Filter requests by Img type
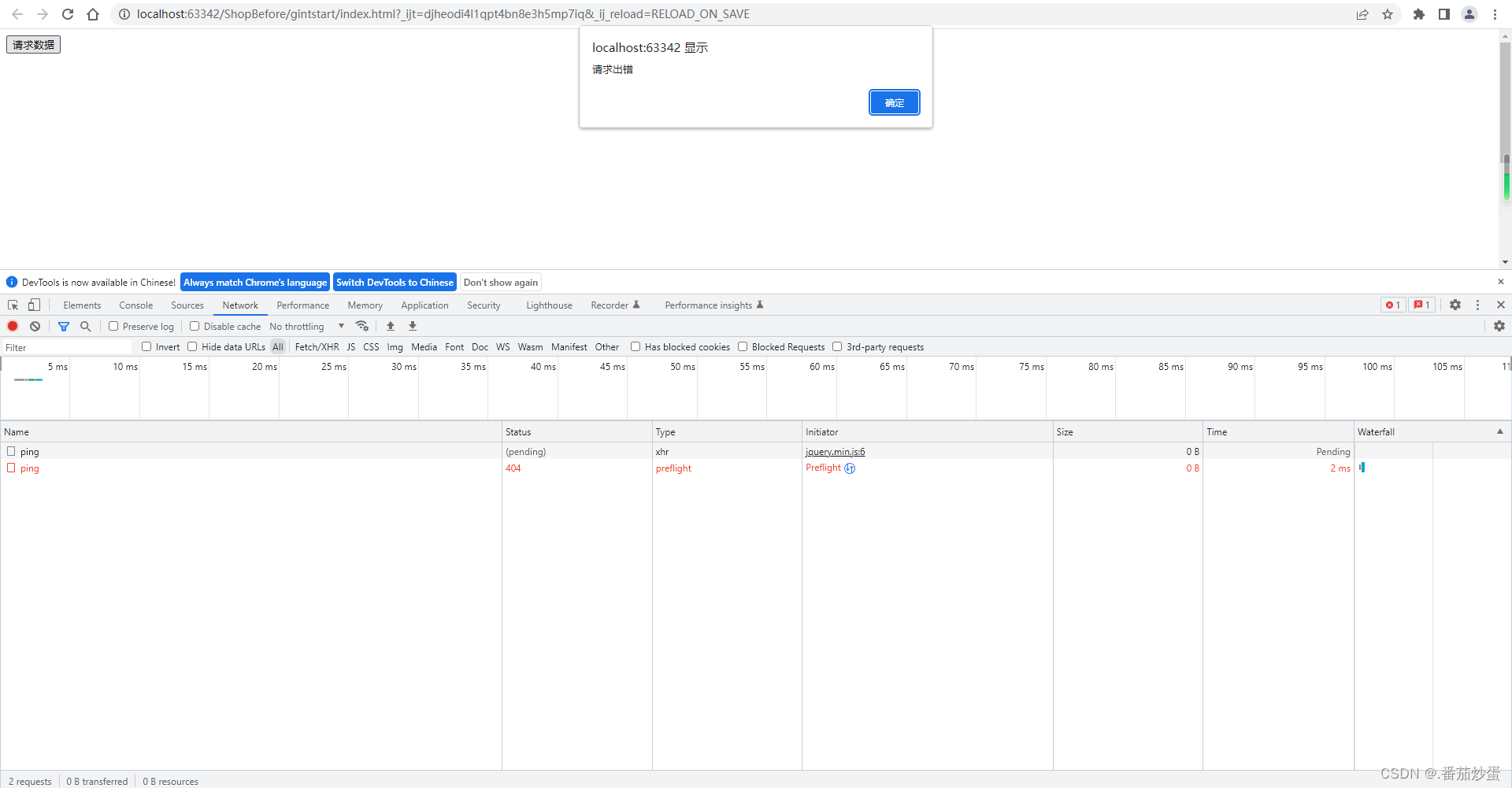 pos(395,346)
